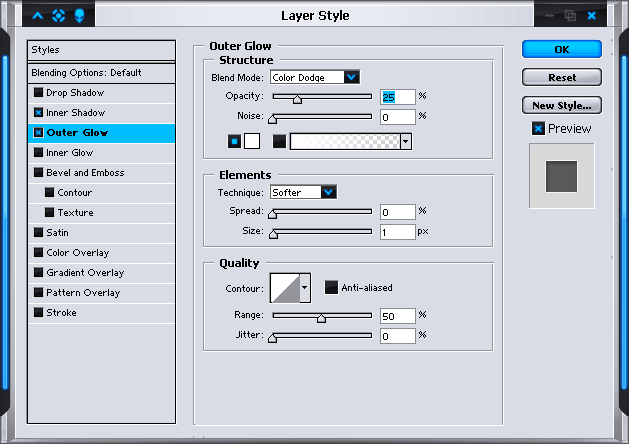Enable the Drop Shadow checkbox
The image size is (629, 444).
tap(39, 93)
